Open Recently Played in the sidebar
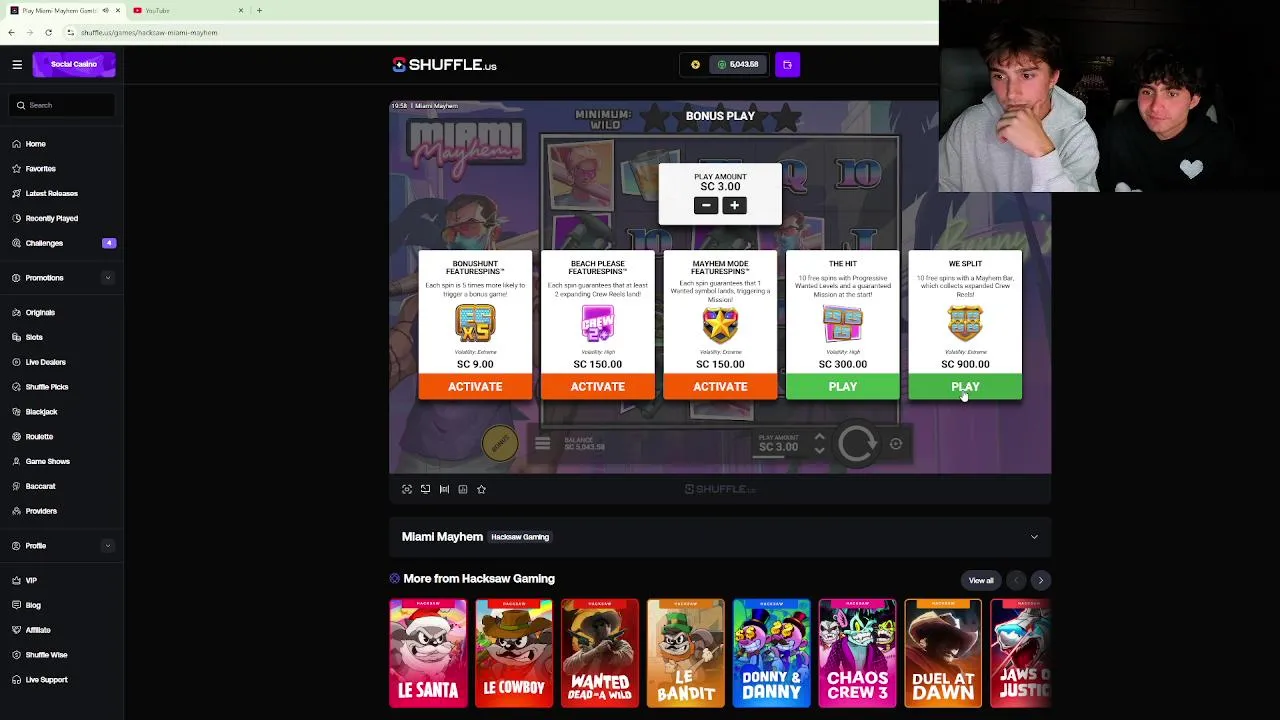This screenshot has width=1280, height=720. 51,218
